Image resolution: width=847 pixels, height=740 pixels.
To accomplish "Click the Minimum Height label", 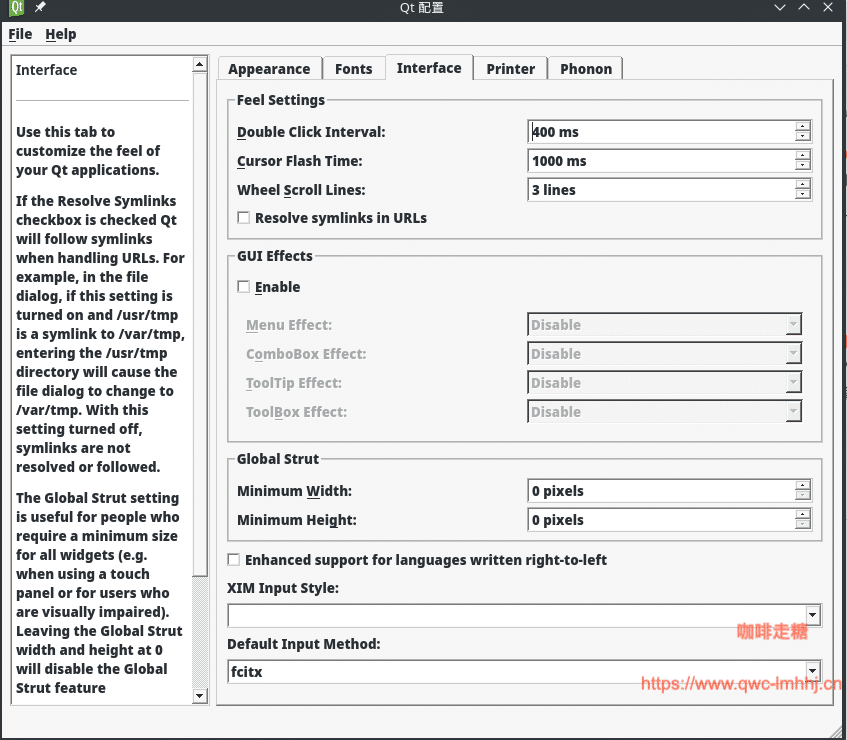I will (297, 521).
